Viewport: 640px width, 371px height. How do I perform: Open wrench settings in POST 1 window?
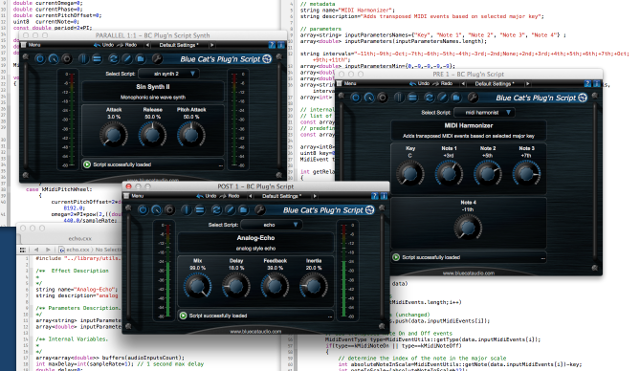point(260,210)
